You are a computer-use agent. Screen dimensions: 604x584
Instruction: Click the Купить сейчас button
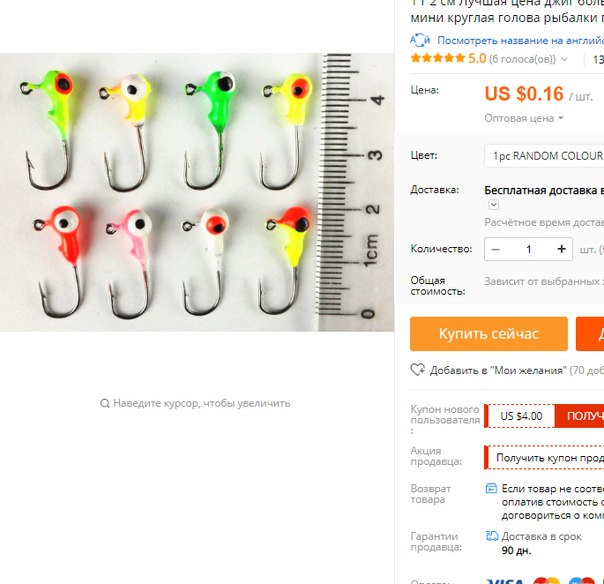(489, 334)
